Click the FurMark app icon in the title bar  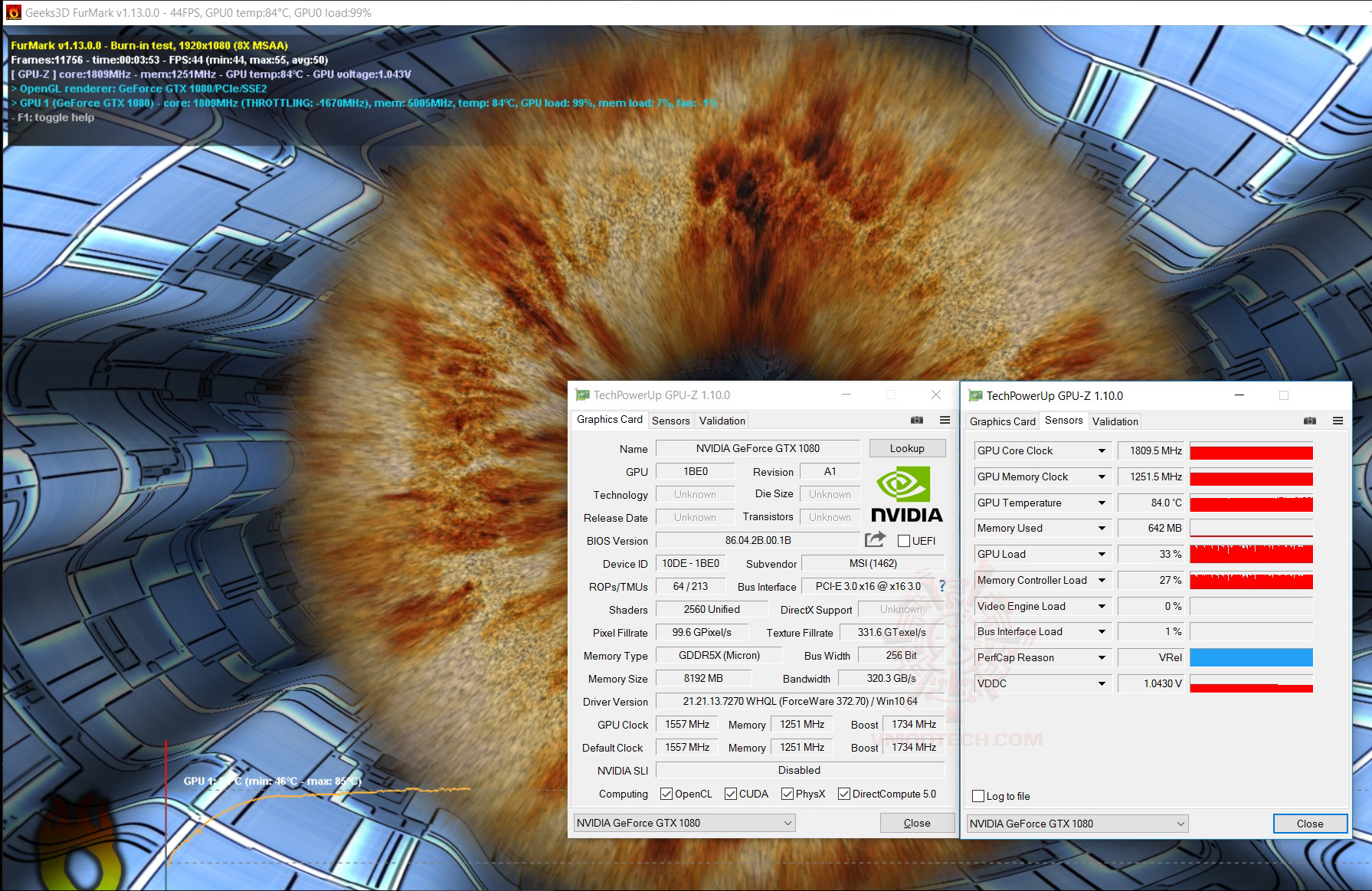[x=13, y=12]
